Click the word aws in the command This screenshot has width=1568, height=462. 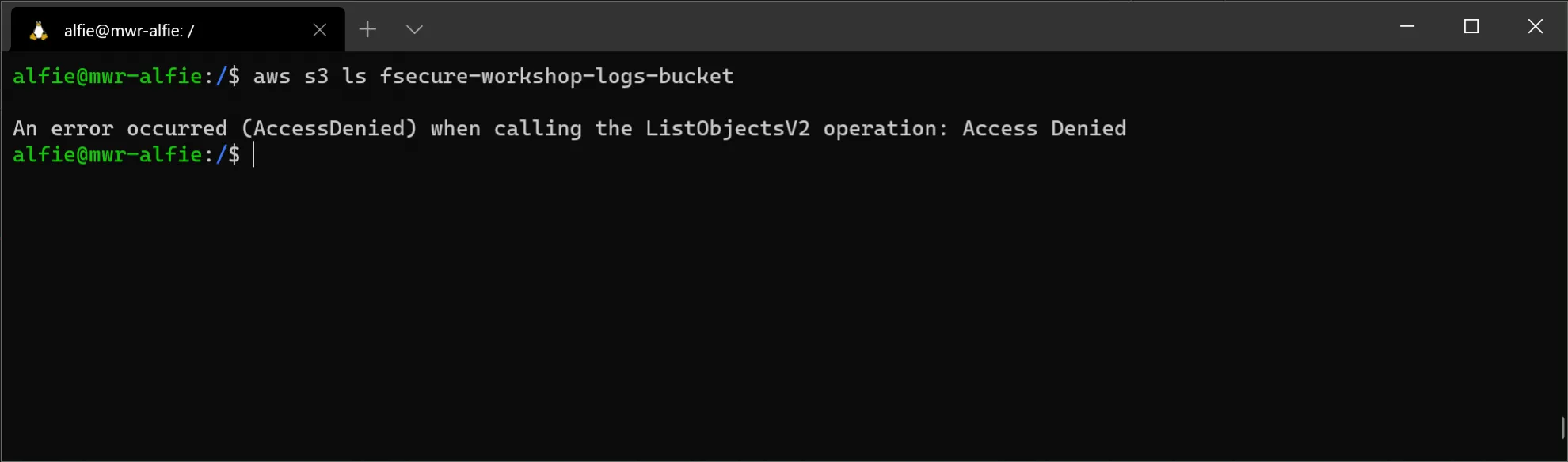[272, 76]
